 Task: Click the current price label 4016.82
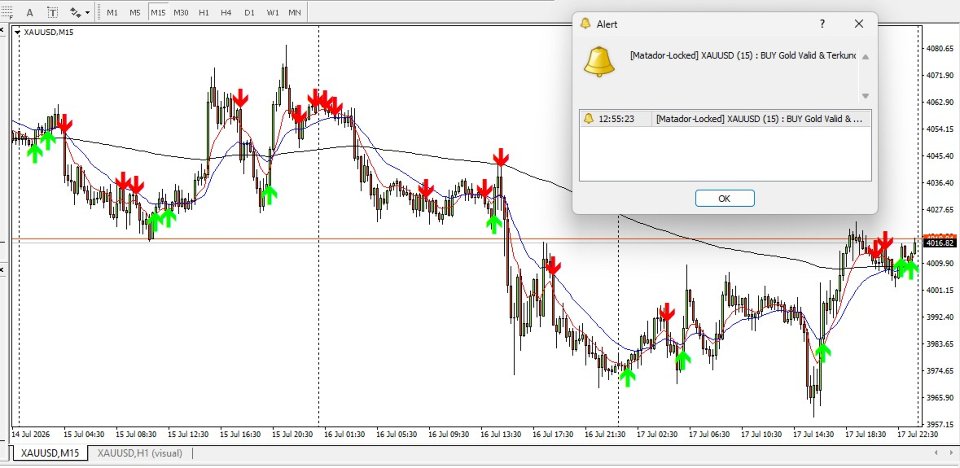point(940,243)
